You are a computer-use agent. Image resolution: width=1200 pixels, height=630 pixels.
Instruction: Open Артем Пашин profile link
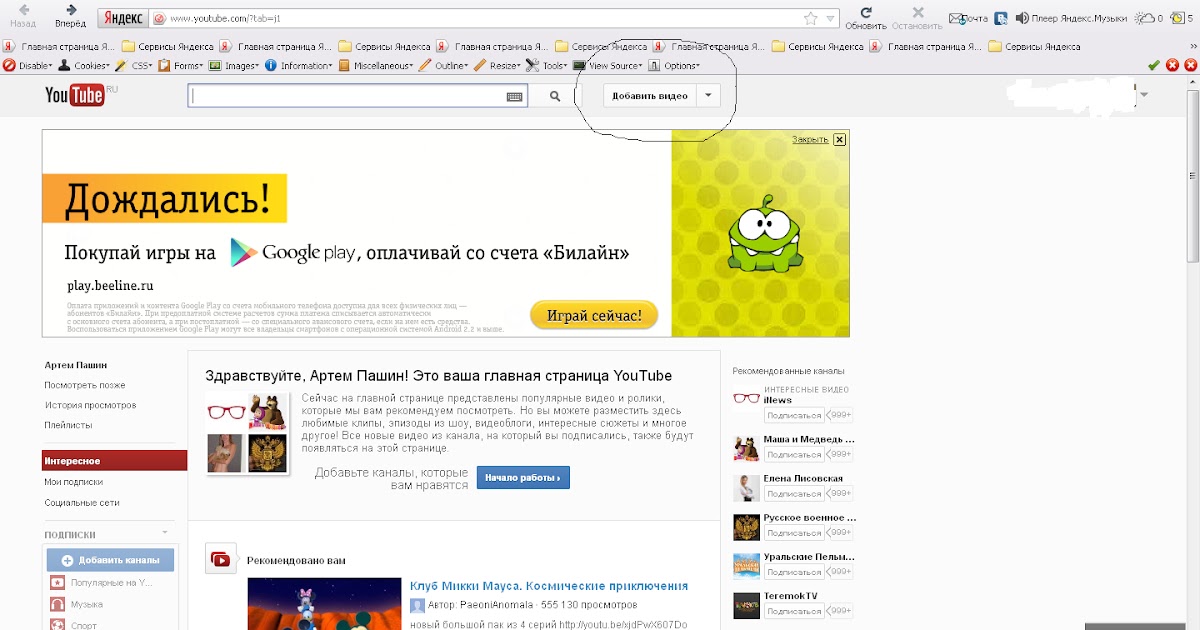75,365
